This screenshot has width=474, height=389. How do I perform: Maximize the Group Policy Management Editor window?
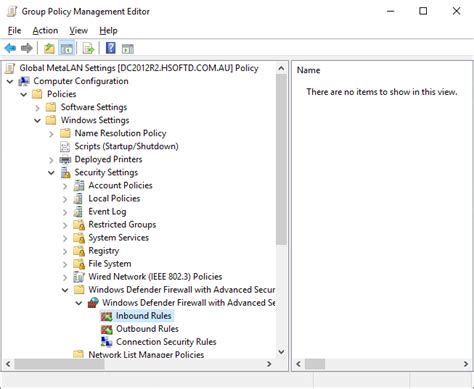423,11
